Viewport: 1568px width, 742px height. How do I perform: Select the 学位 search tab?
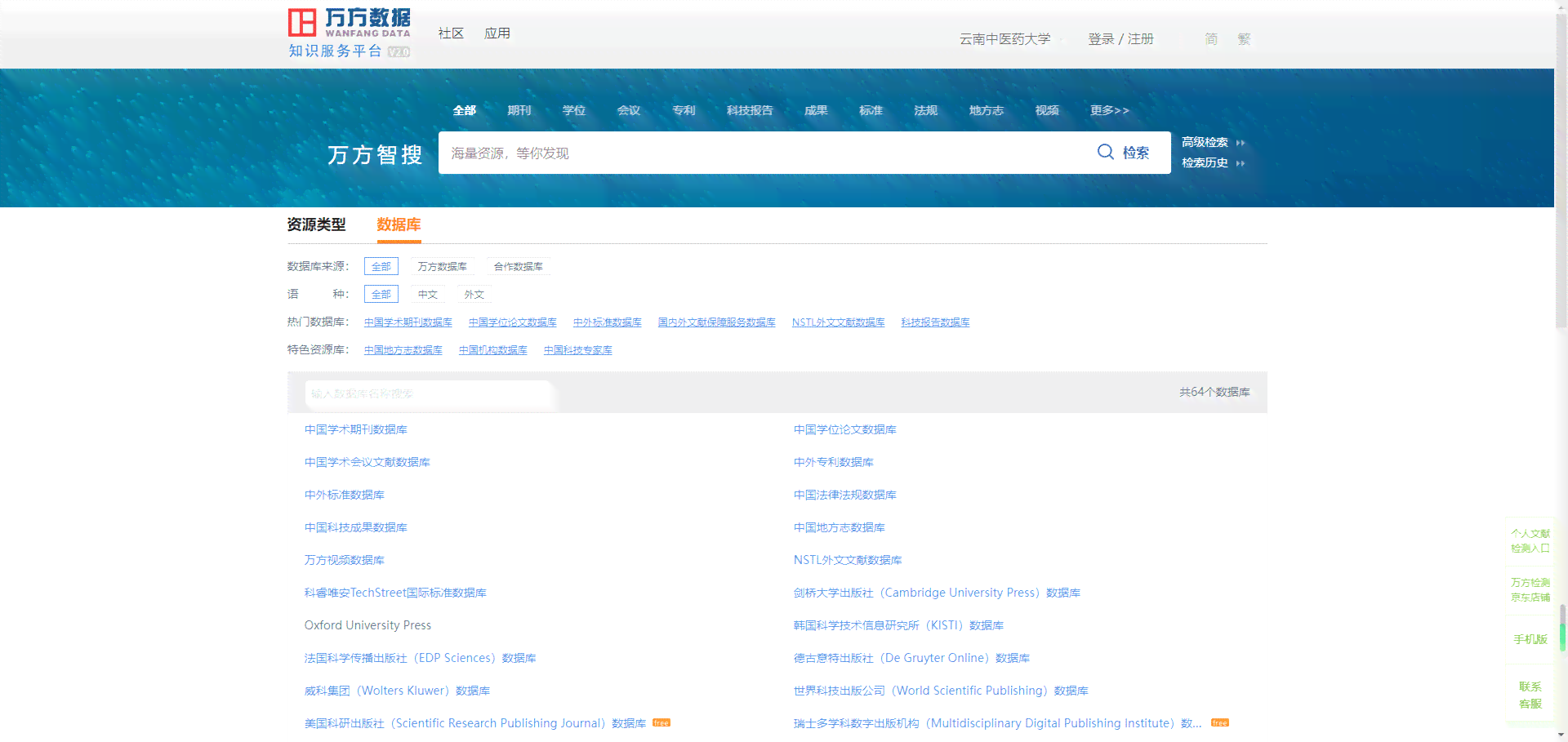(574, 110)
